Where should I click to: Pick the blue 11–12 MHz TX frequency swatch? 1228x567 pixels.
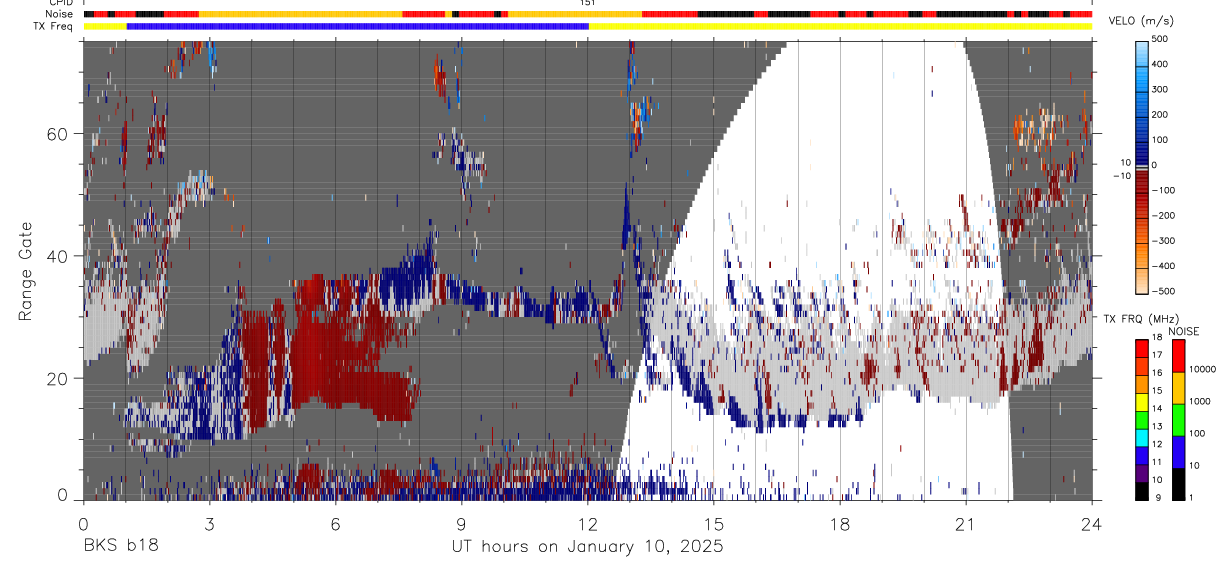[1142, 456]
